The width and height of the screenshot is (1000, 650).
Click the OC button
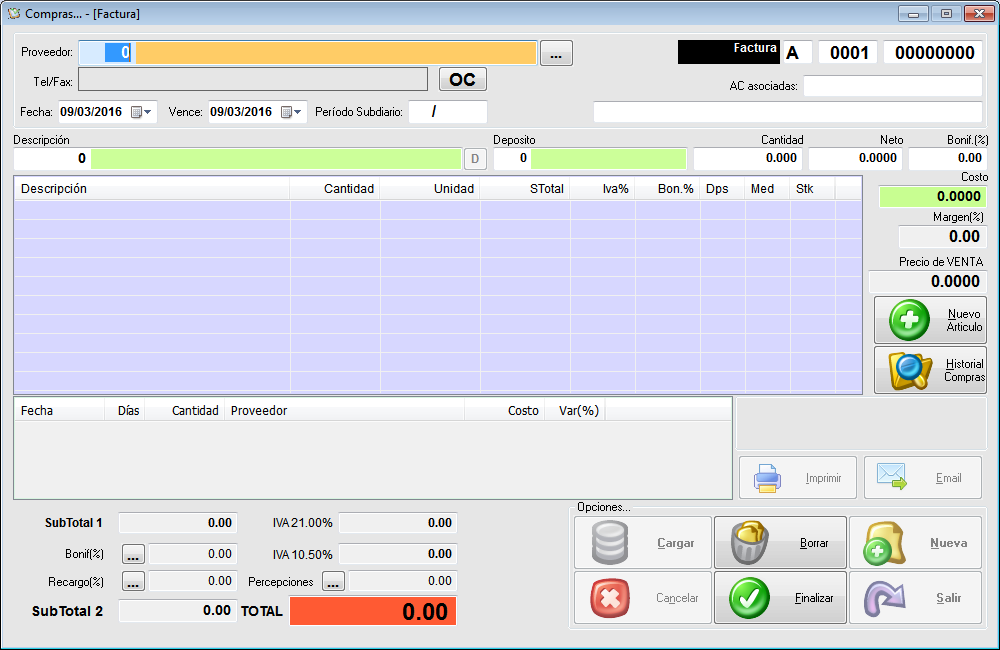tap(462, 80)
